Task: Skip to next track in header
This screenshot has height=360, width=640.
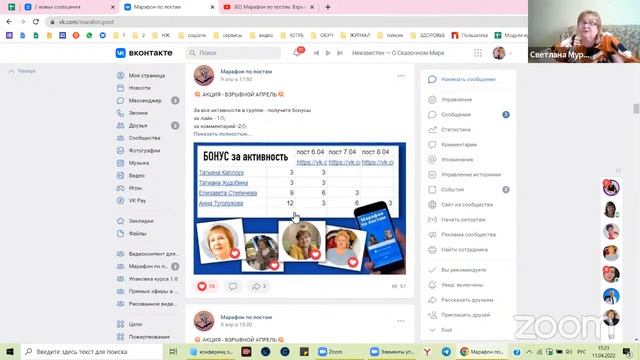Action: (340, 53)
